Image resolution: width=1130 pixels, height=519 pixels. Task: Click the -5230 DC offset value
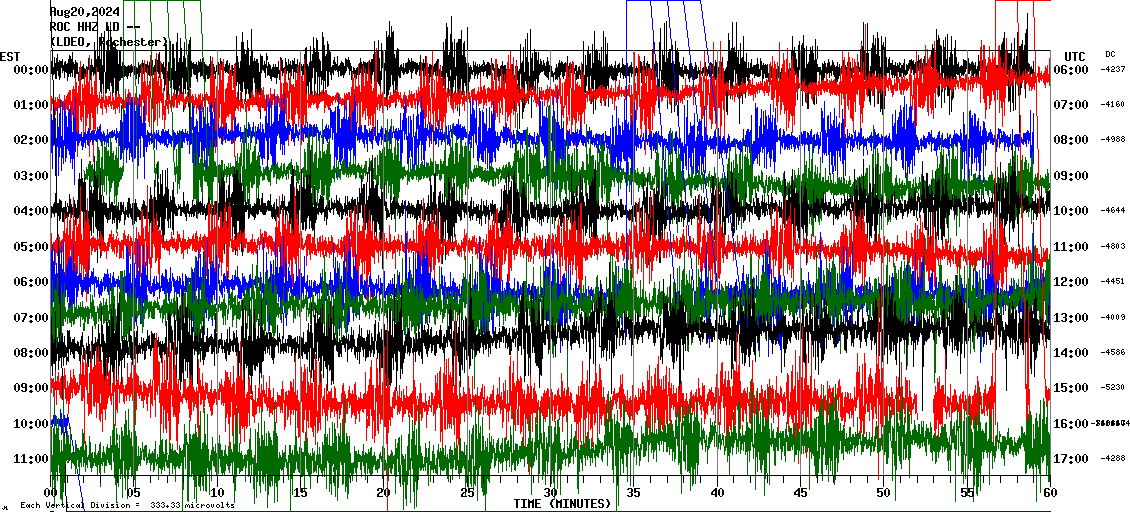click(1112, 388)
